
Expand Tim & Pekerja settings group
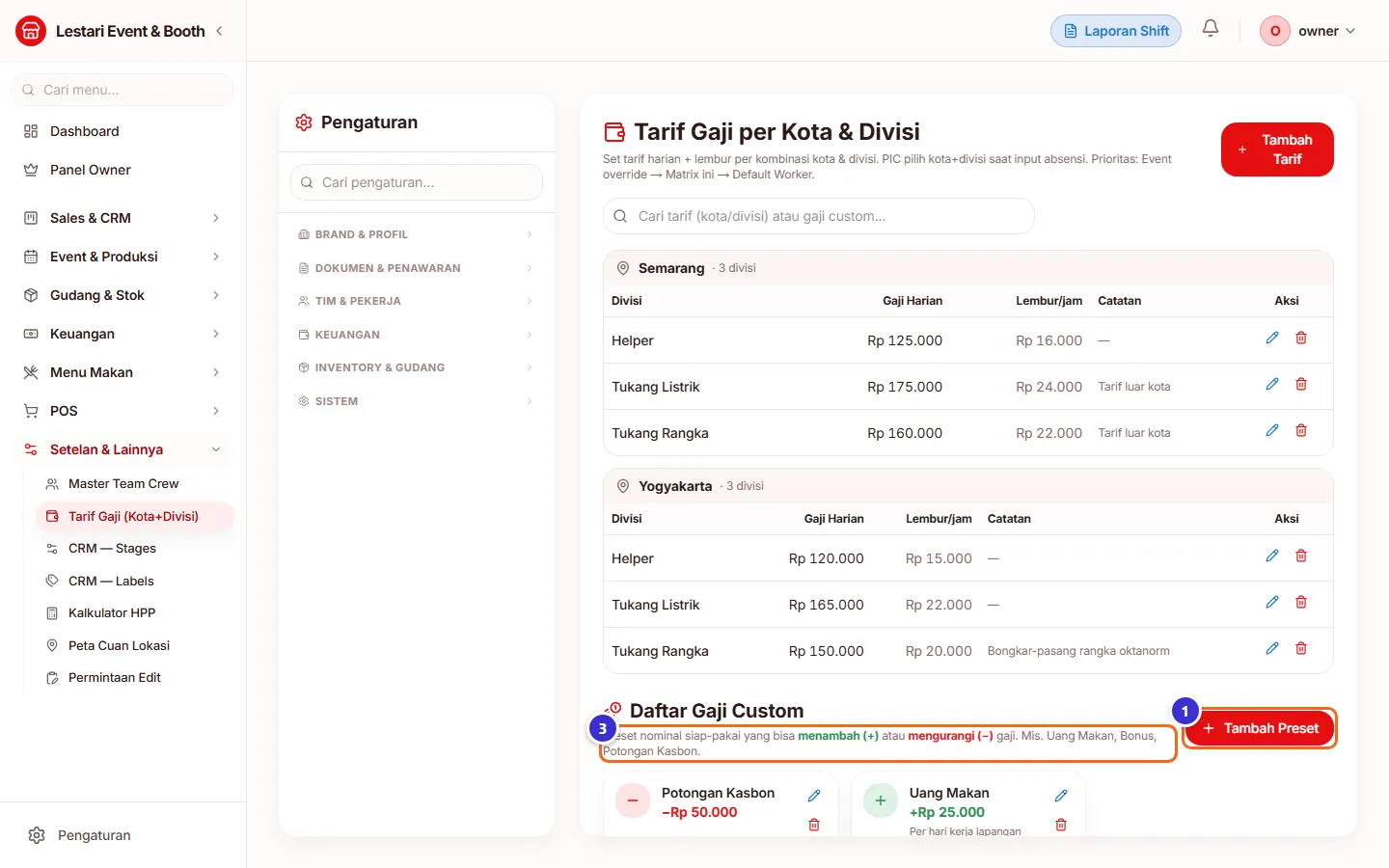pos(416,301)
